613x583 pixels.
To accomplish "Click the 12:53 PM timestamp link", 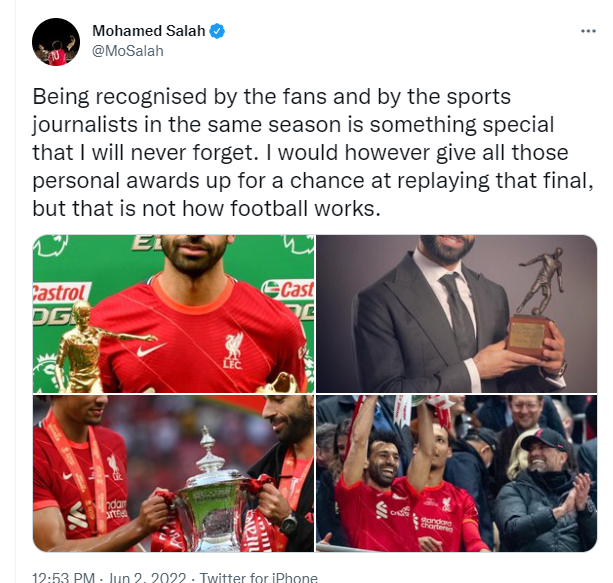I will [63, 578].
